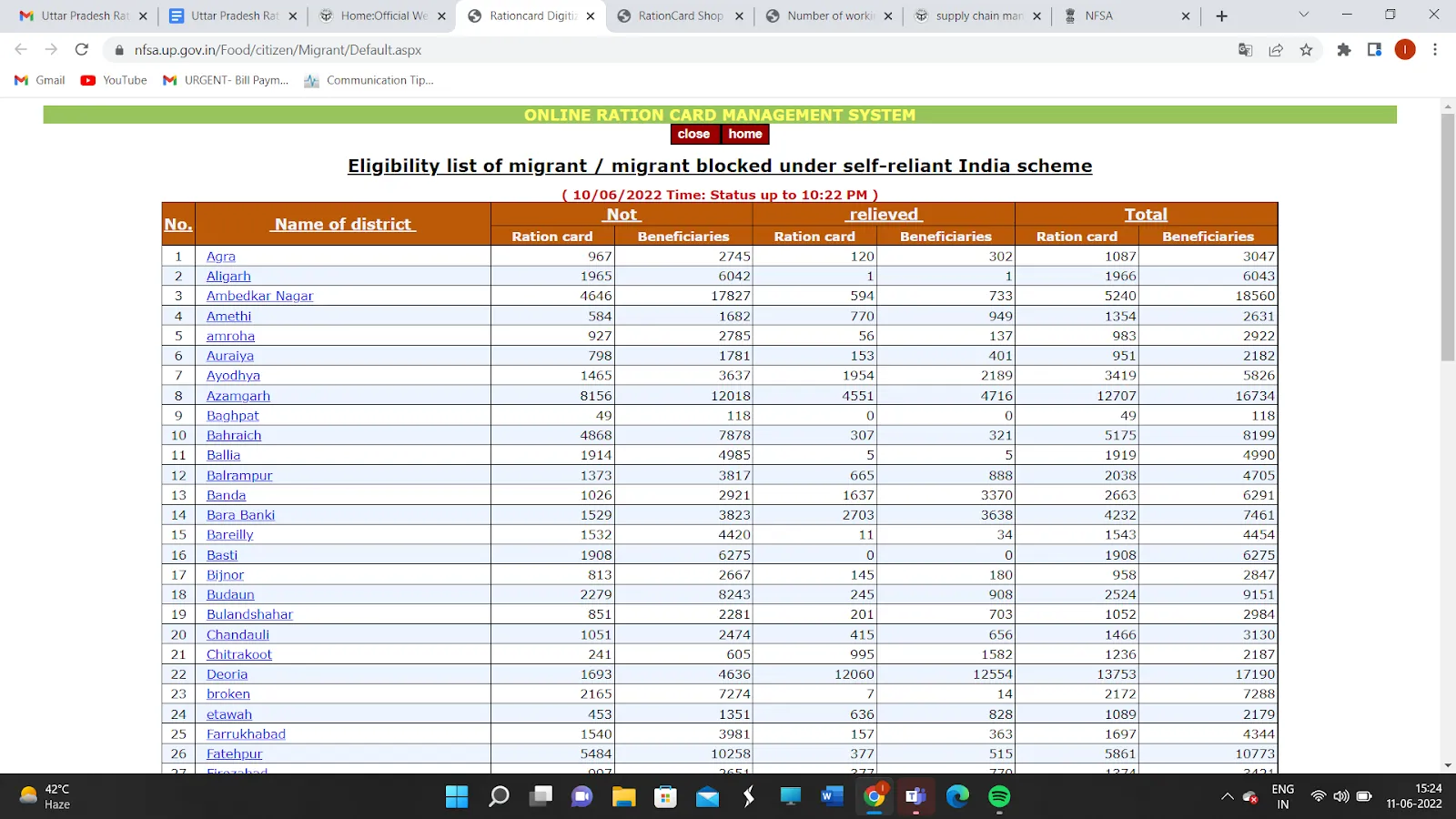The width and height of the screenshot is (1456, 819).
Task: Open Task View on the taskbar
Action: (541, 796)
